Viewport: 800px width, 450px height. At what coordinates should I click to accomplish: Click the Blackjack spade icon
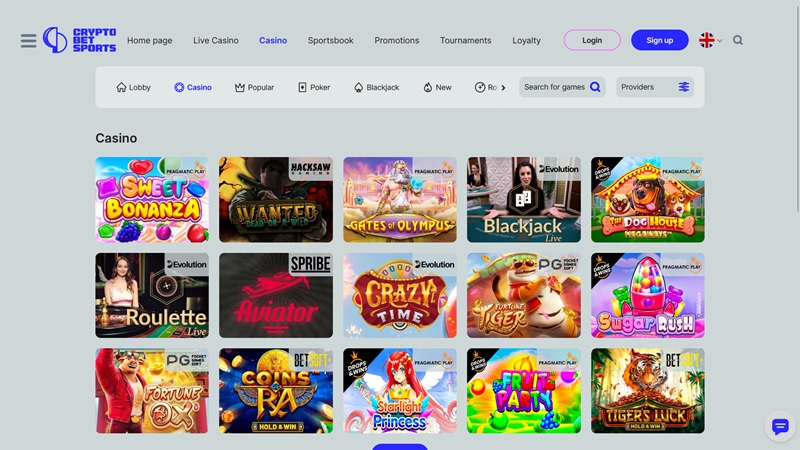coord(359,87)
